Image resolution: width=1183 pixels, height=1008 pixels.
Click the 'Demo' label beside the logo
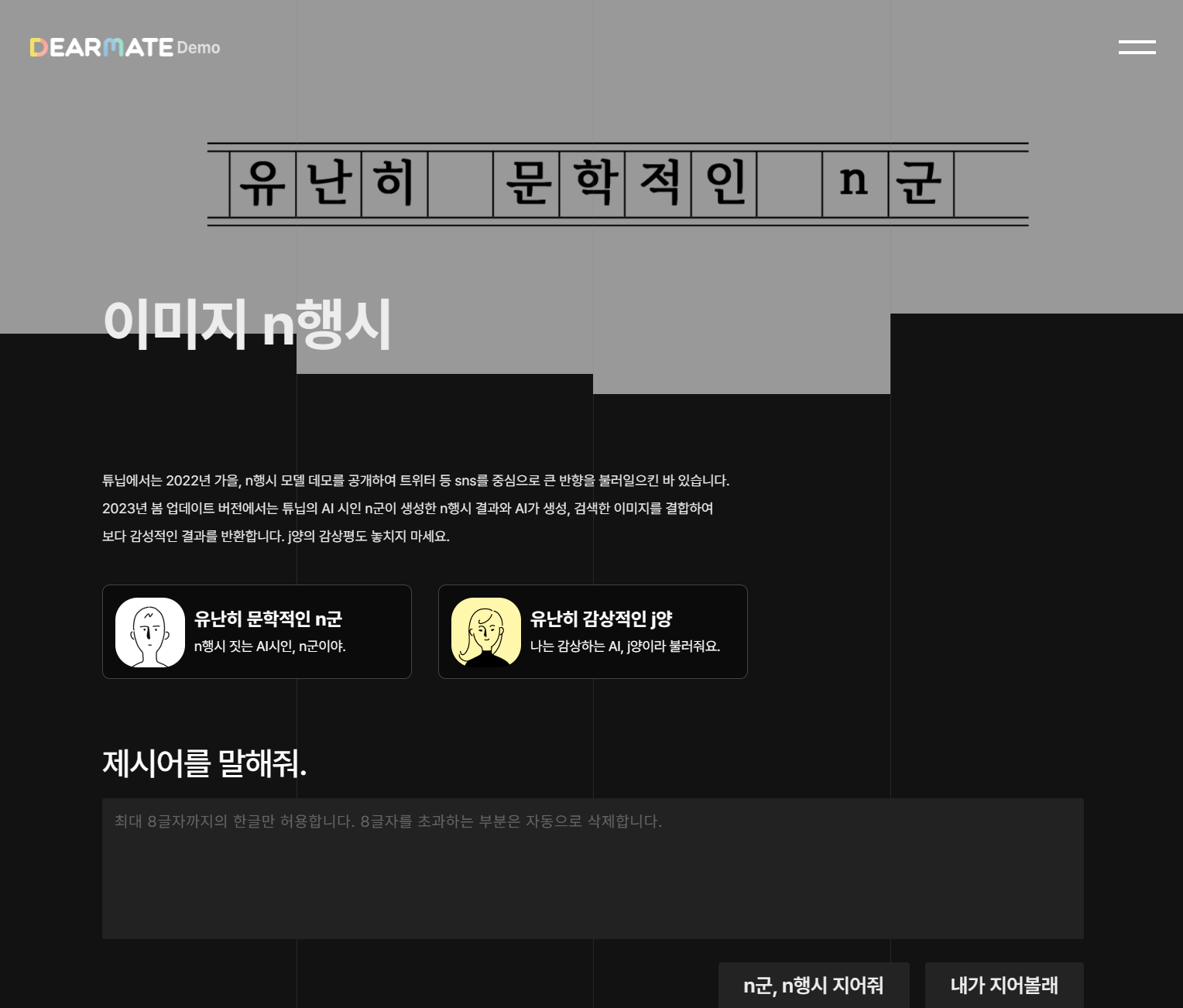click(200, 48)
